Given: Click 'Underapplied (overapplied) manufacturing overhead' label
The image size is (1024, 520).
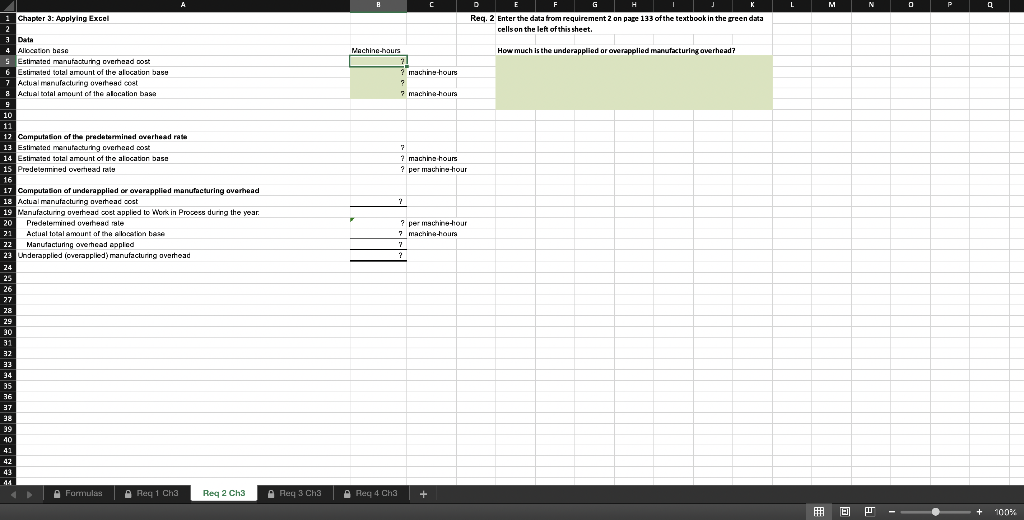Looking at the screenshot, I should tap(104, 255).
